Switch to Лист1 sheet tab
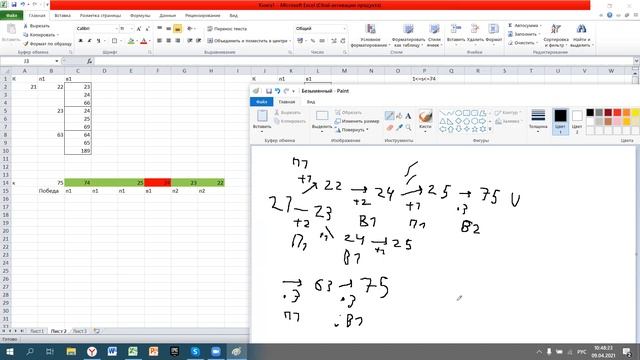 (x=37, y=331)
